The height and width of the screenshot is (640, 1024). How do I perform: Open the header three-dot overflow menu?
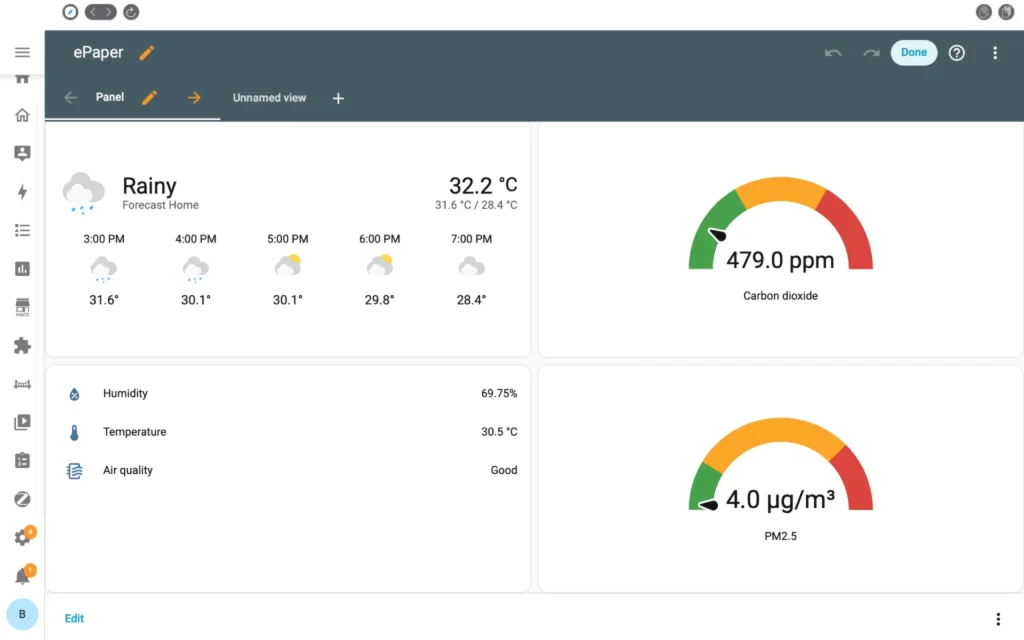(x=995, y=52)
